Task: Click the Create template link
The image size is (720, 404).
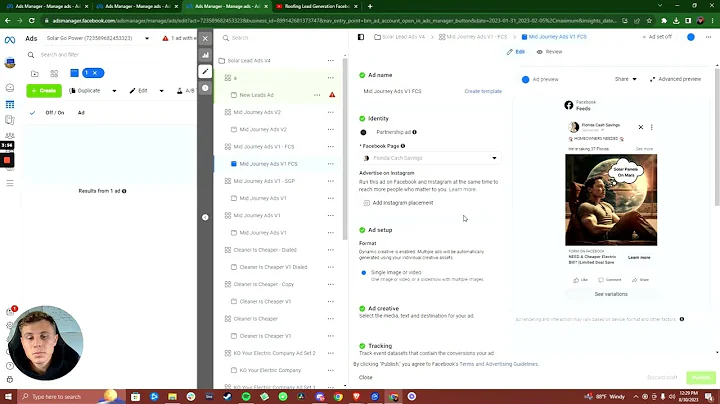Action: [x=483, y=91]
